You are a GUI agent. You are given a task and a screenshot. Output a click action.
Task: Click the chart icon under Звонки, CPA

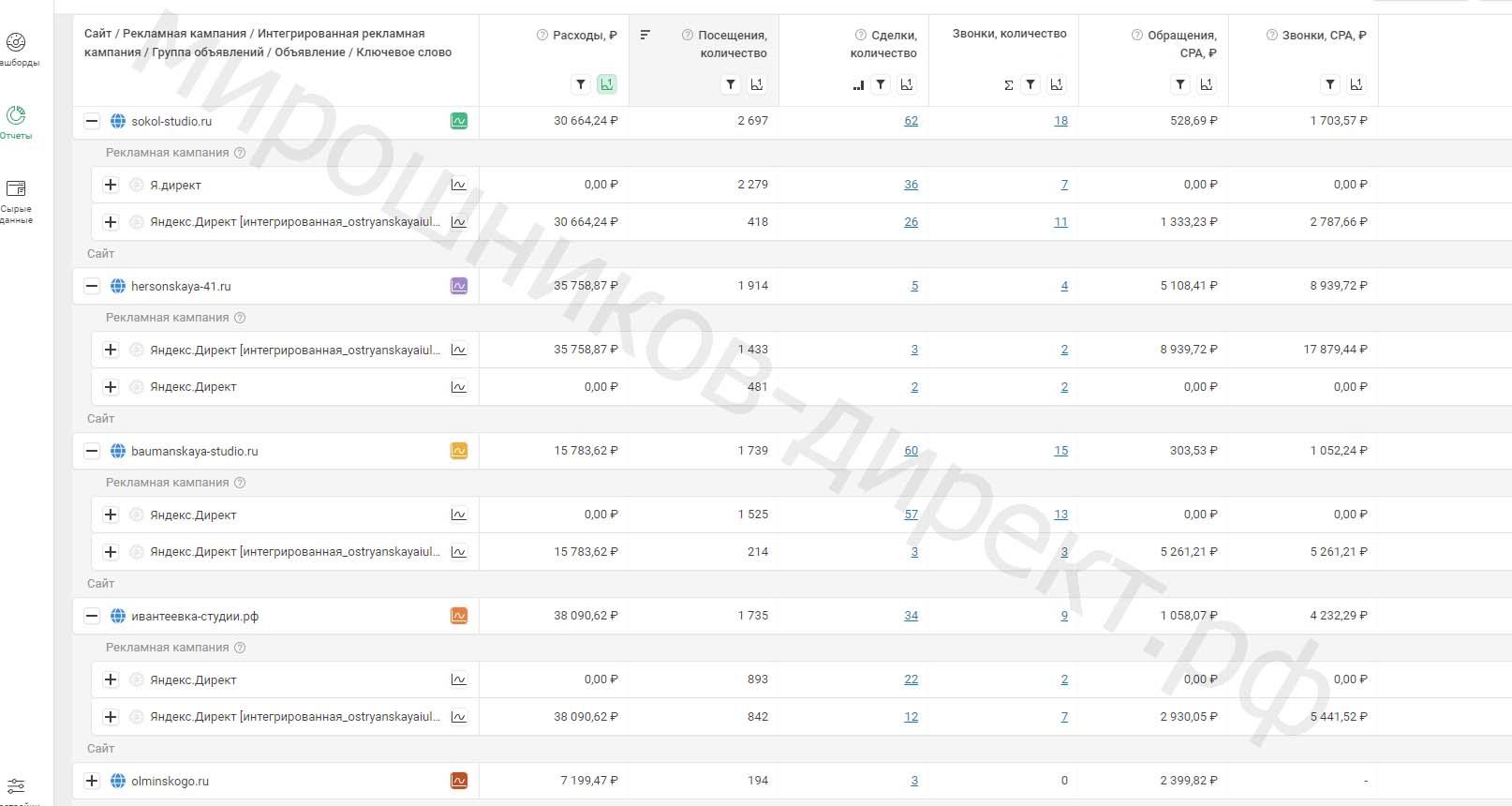(x=1356, y=84)
